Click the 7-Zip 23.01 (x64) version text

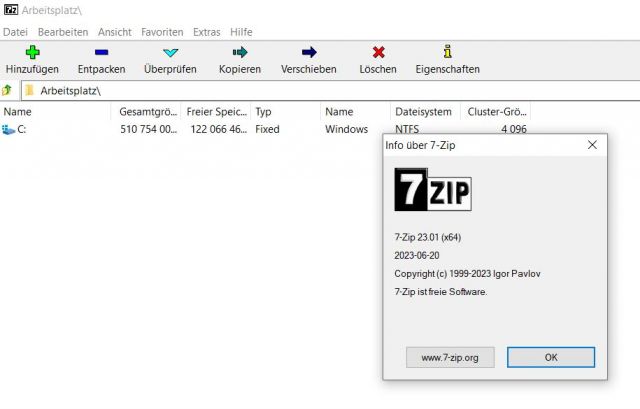click(427, 237)
